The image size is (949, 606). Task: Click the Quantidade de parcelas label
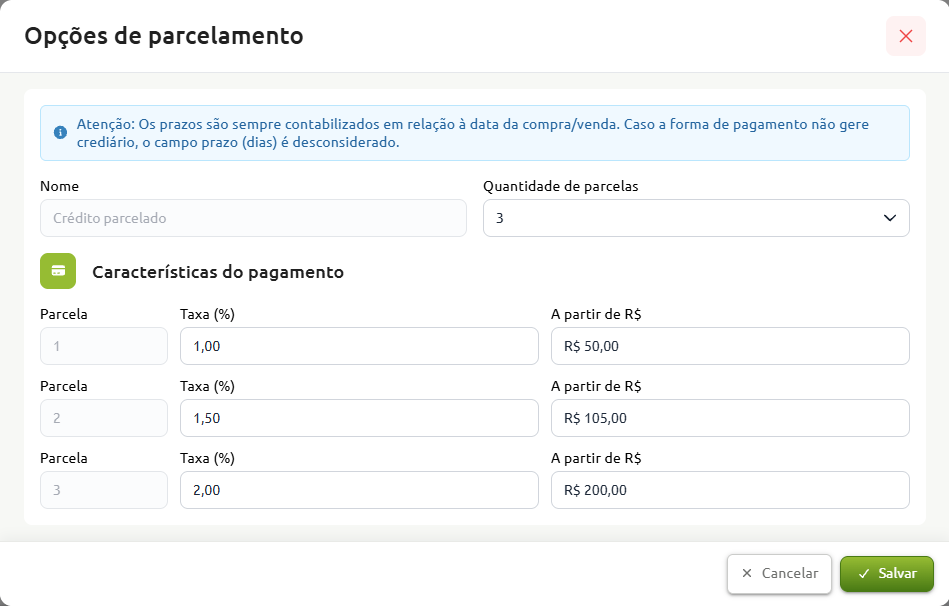point(560,186)
